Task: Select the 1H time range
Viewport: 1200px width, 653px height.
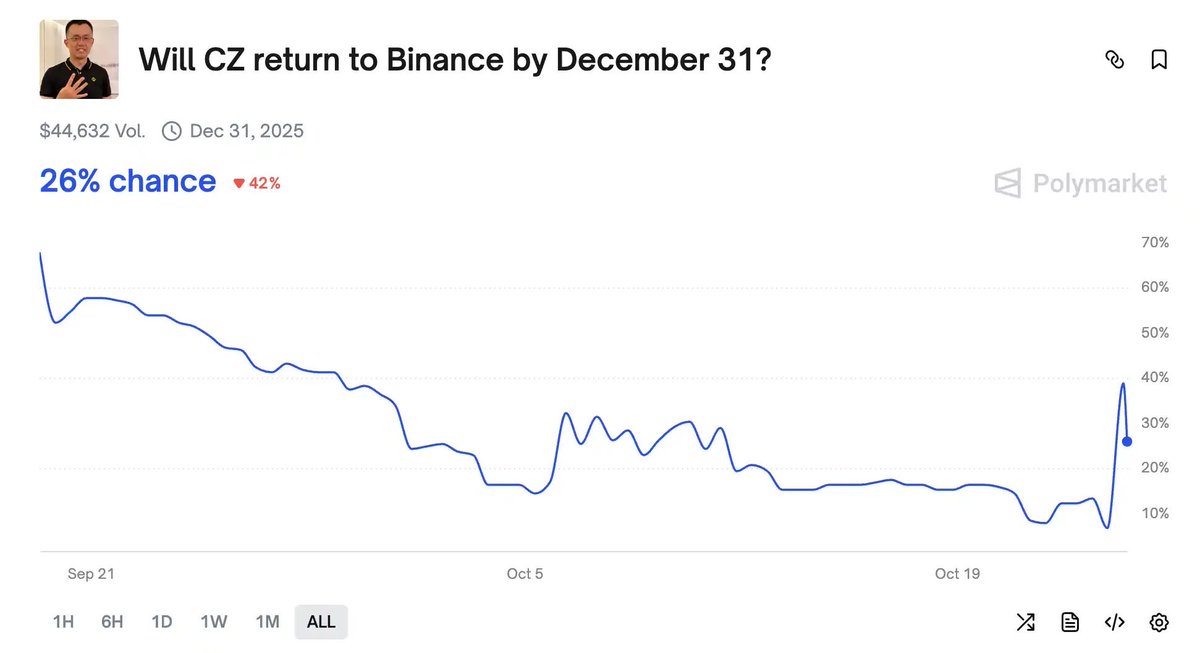Action: 63,622
